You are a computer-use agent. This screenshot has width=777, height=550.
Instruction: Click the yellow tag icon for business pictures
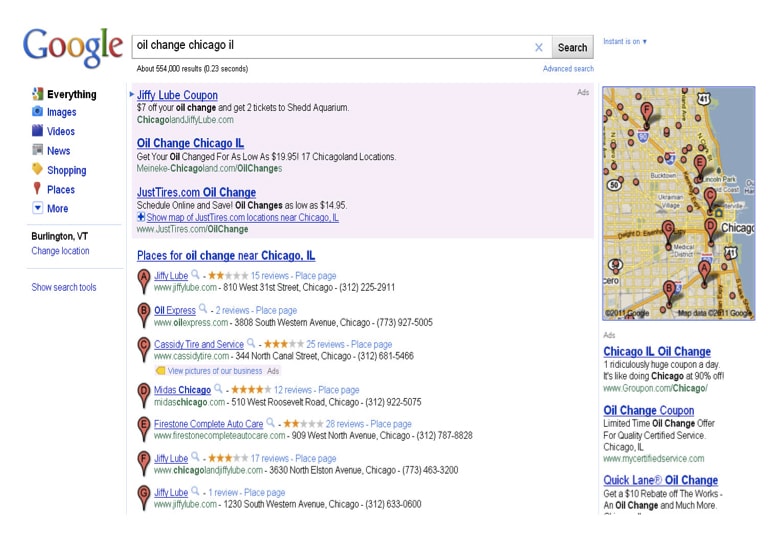160,371
